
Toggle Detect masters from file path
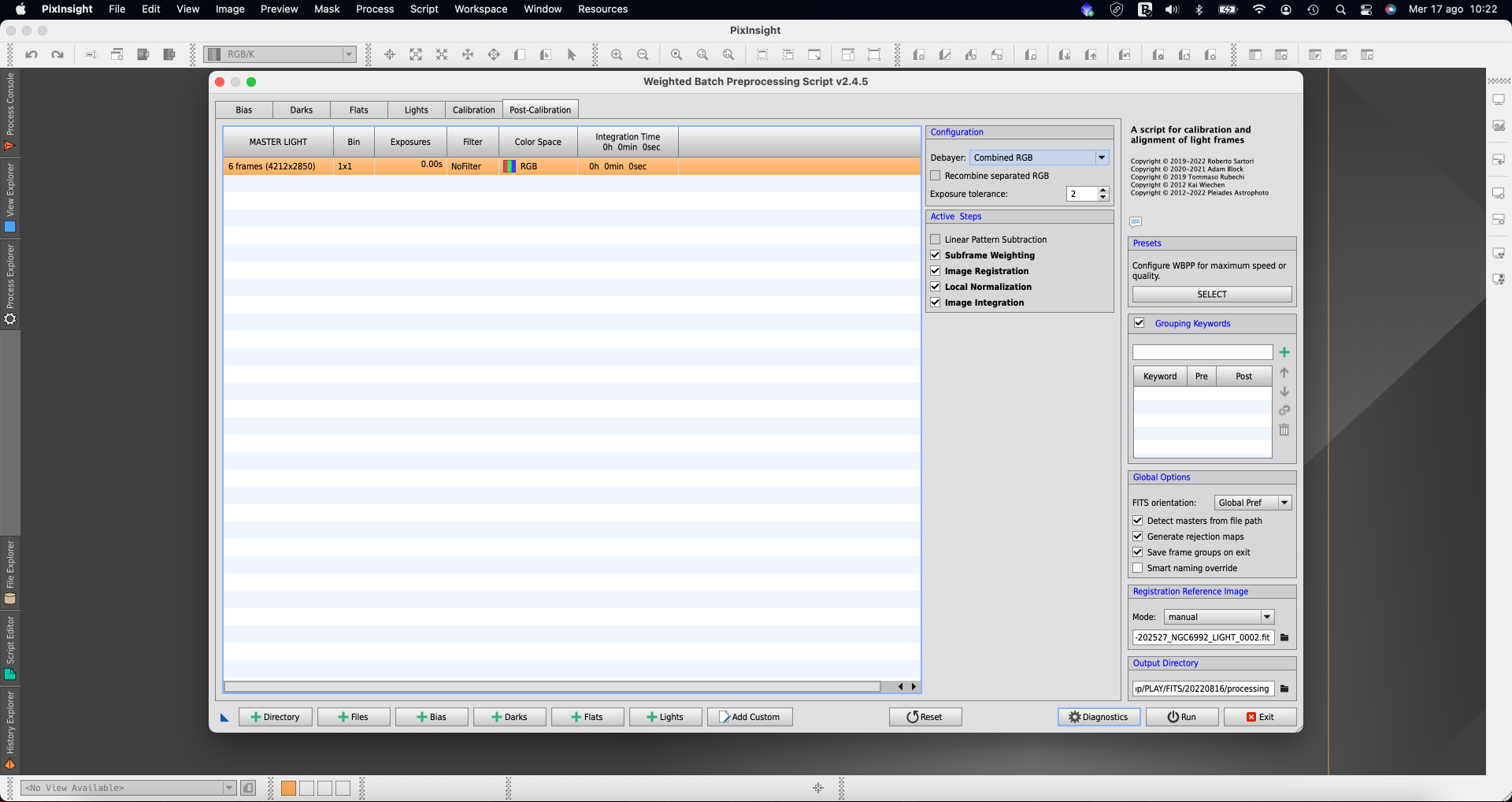coord(1138,521)
